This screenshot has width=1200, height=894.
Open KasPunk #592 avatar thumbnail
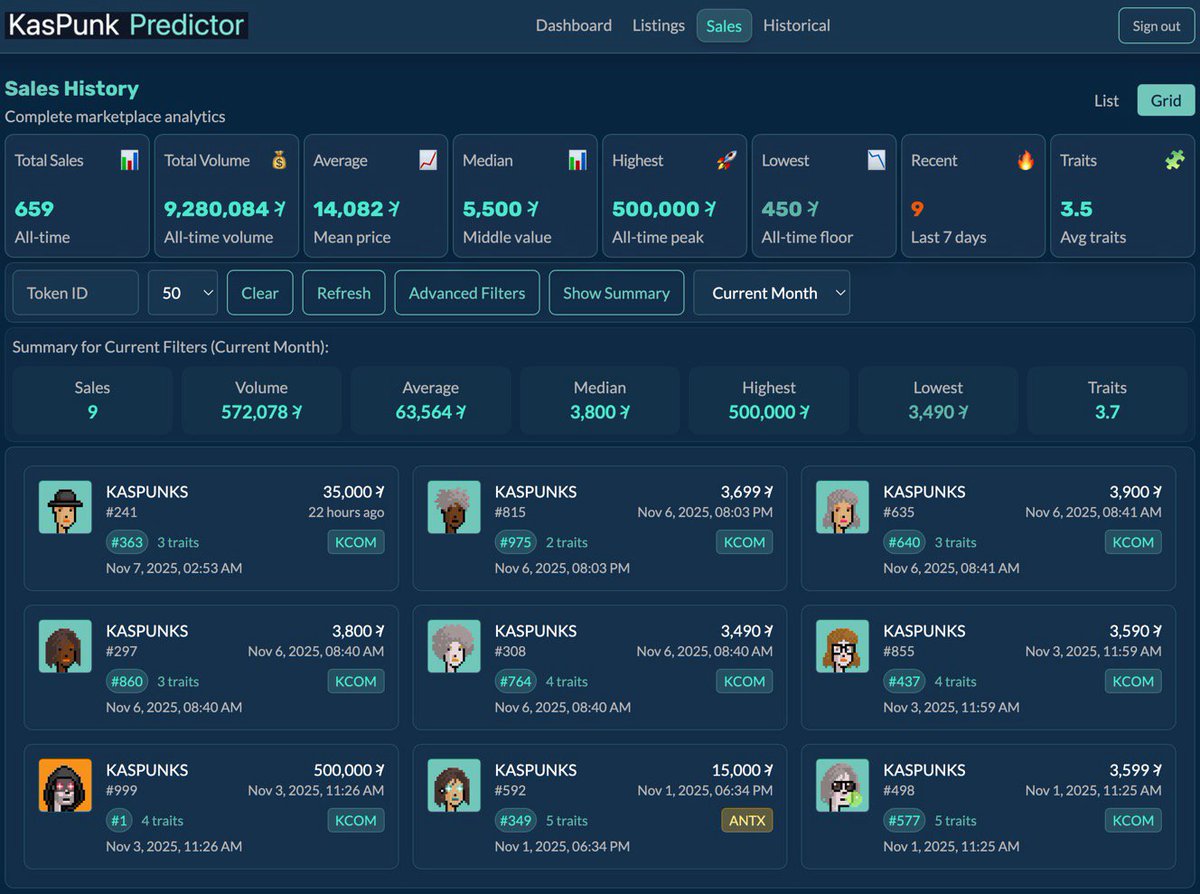point(454,785)
